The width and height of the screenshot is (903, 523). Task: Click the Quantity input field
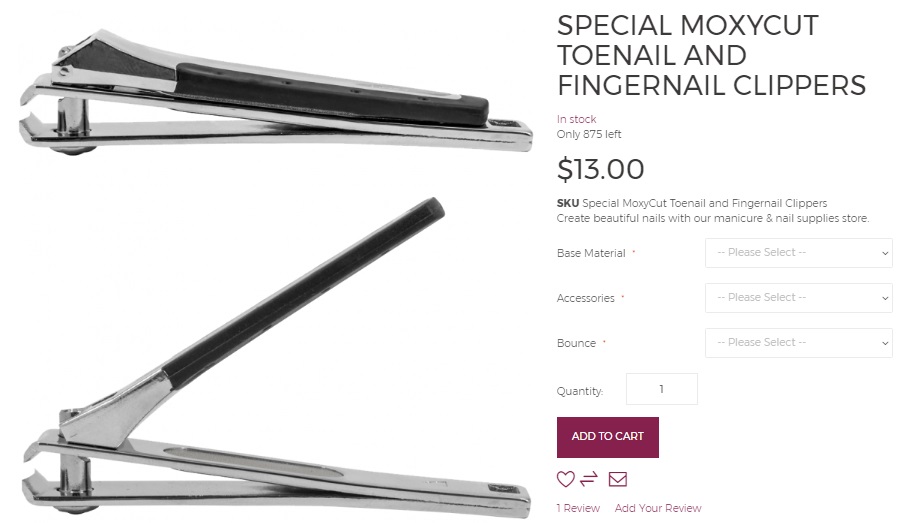662,389
